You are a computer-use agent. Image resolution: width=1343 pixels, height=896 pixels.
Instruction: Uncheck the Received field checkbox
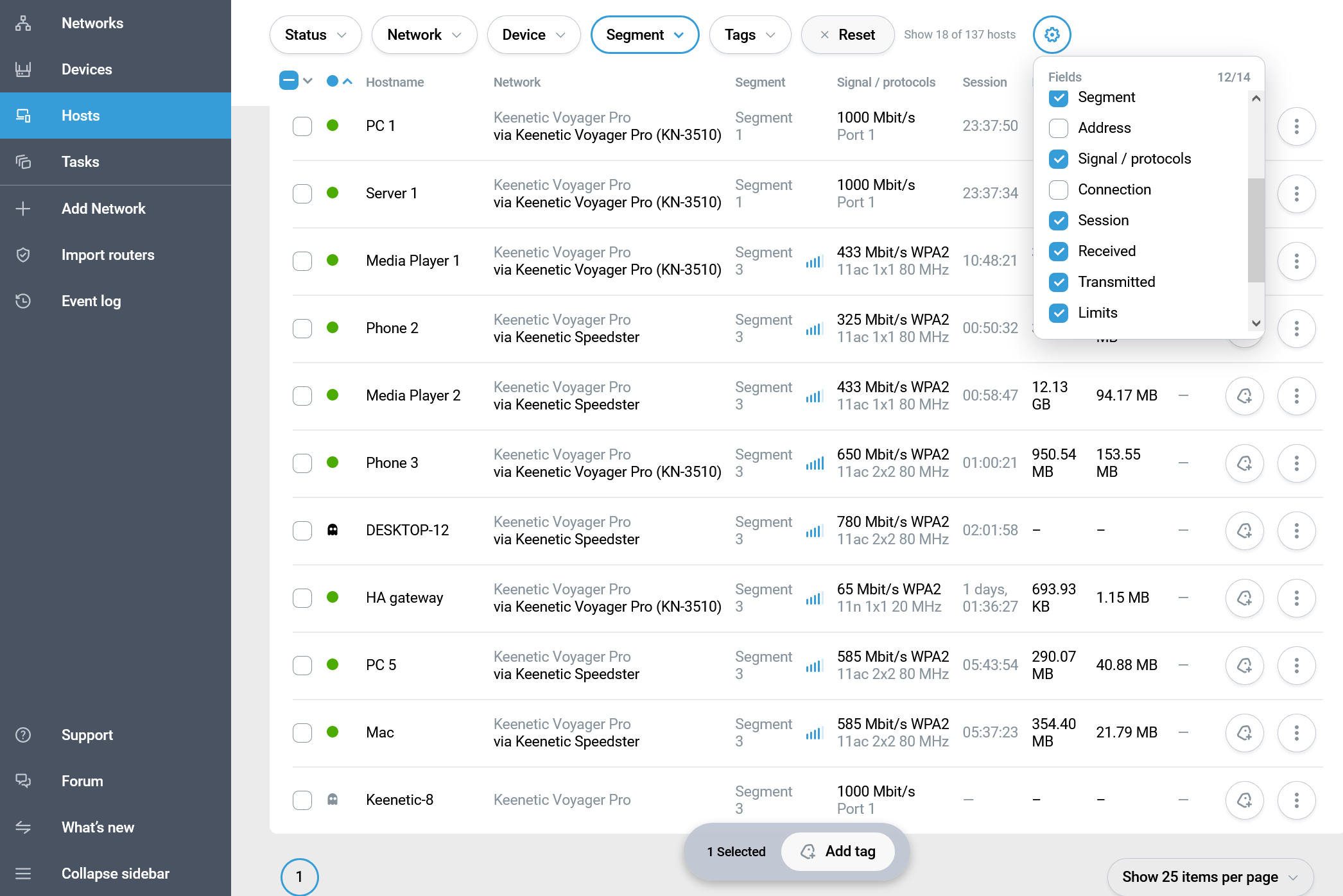(1058, 252)
